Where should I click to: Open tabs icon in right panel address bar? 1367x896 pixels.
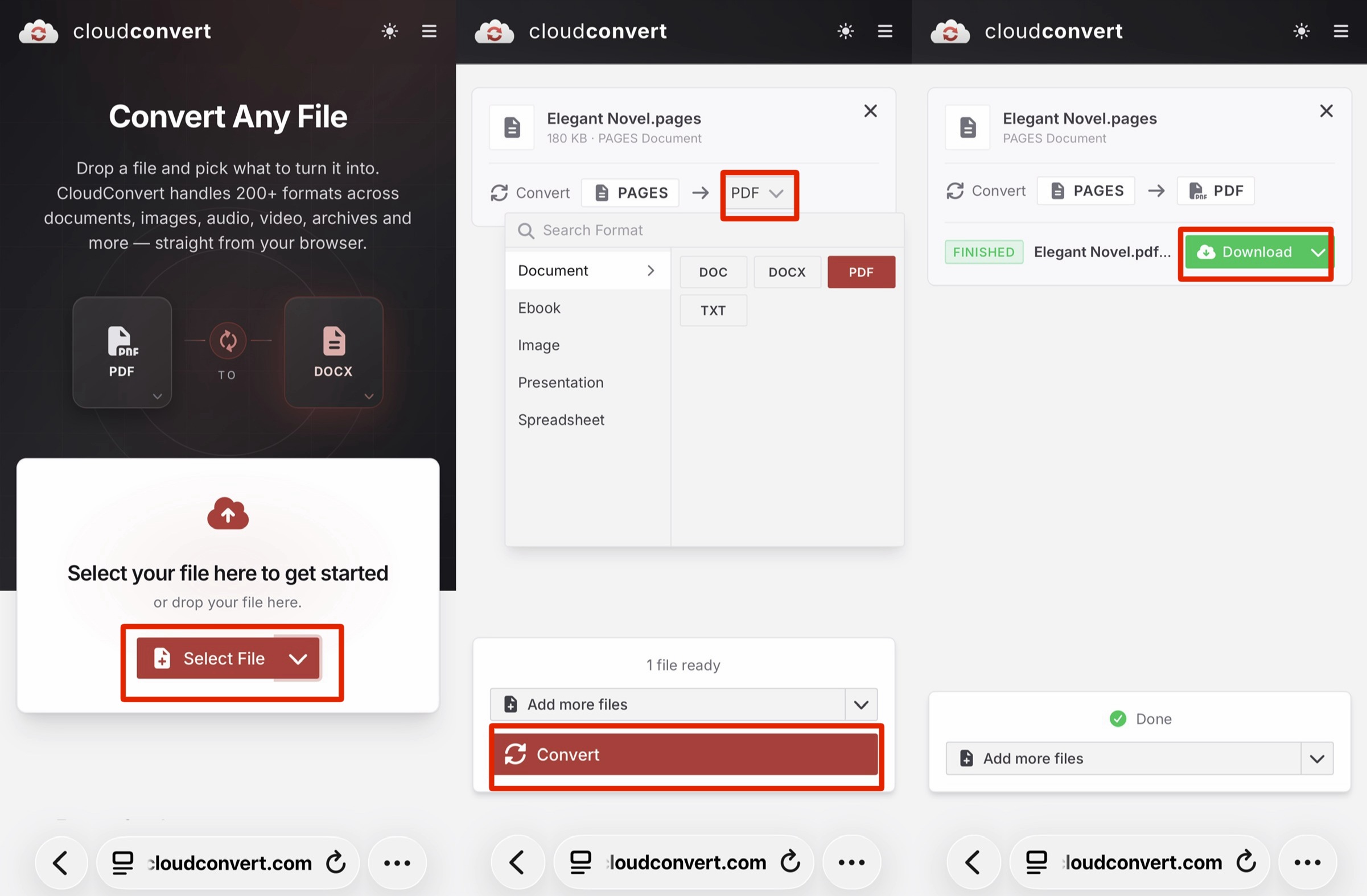coord(1036,862)
